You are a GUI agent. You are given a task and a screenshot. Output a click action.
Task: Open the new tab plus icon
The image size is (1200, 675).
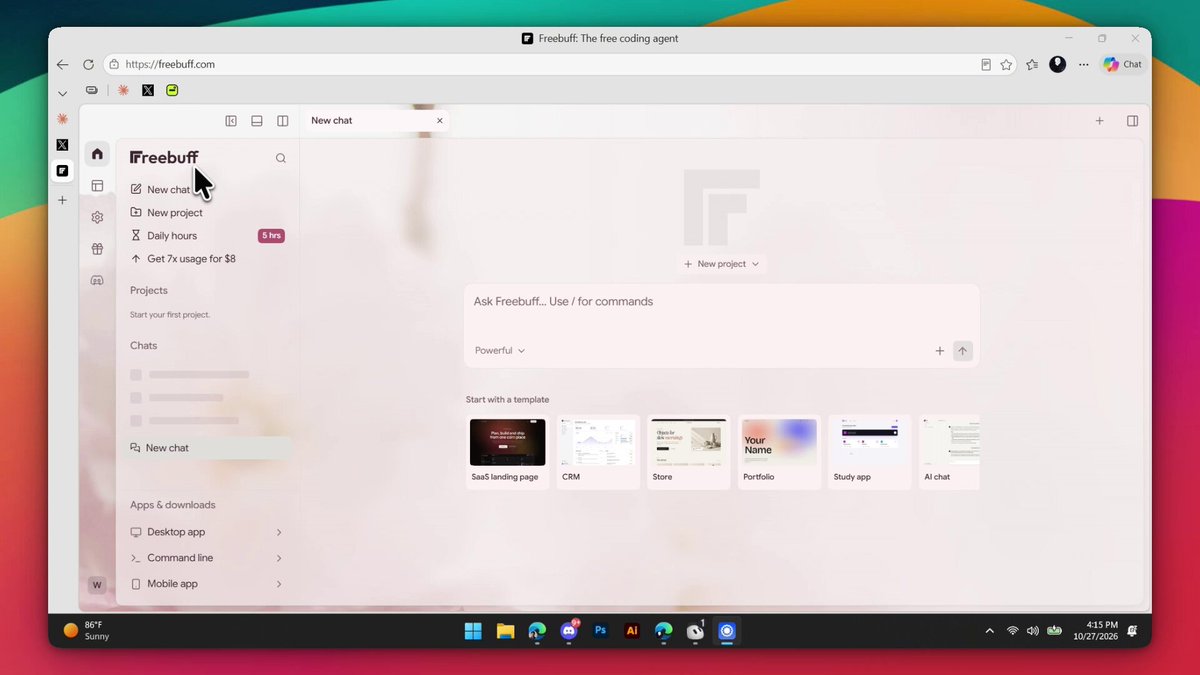point(1099,121)
